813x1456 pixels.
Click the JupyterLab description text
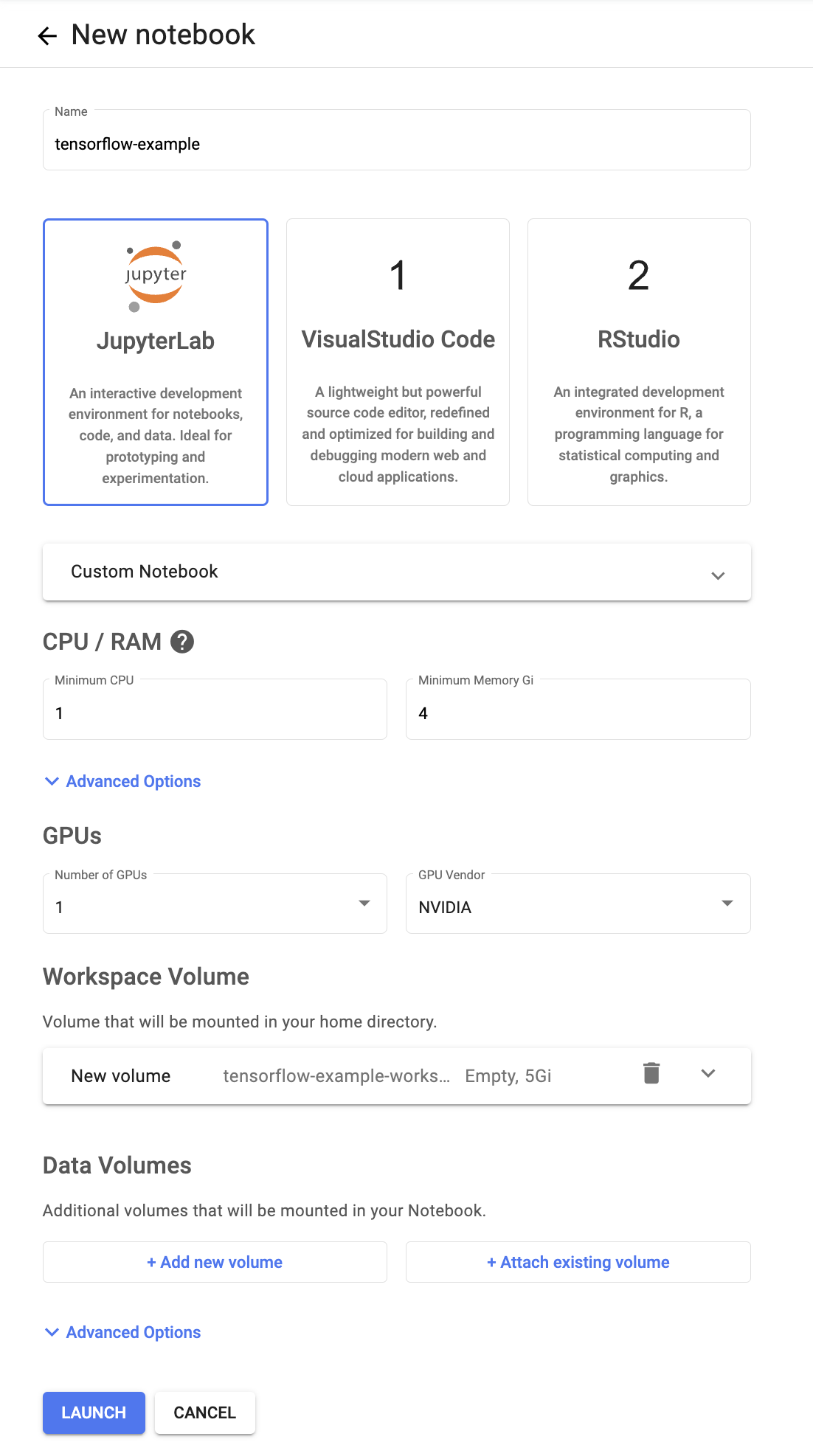(x=156, y=436)
